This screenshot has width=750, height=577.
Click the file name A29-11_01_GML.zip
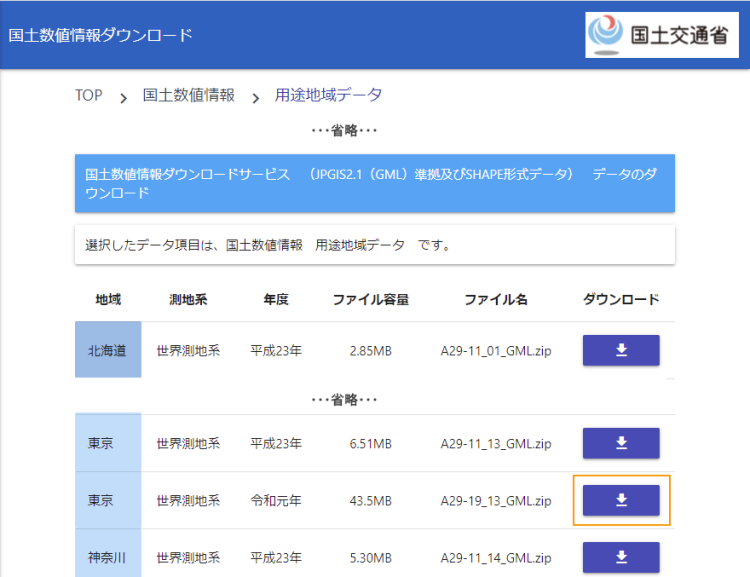(x=496, y=351)
